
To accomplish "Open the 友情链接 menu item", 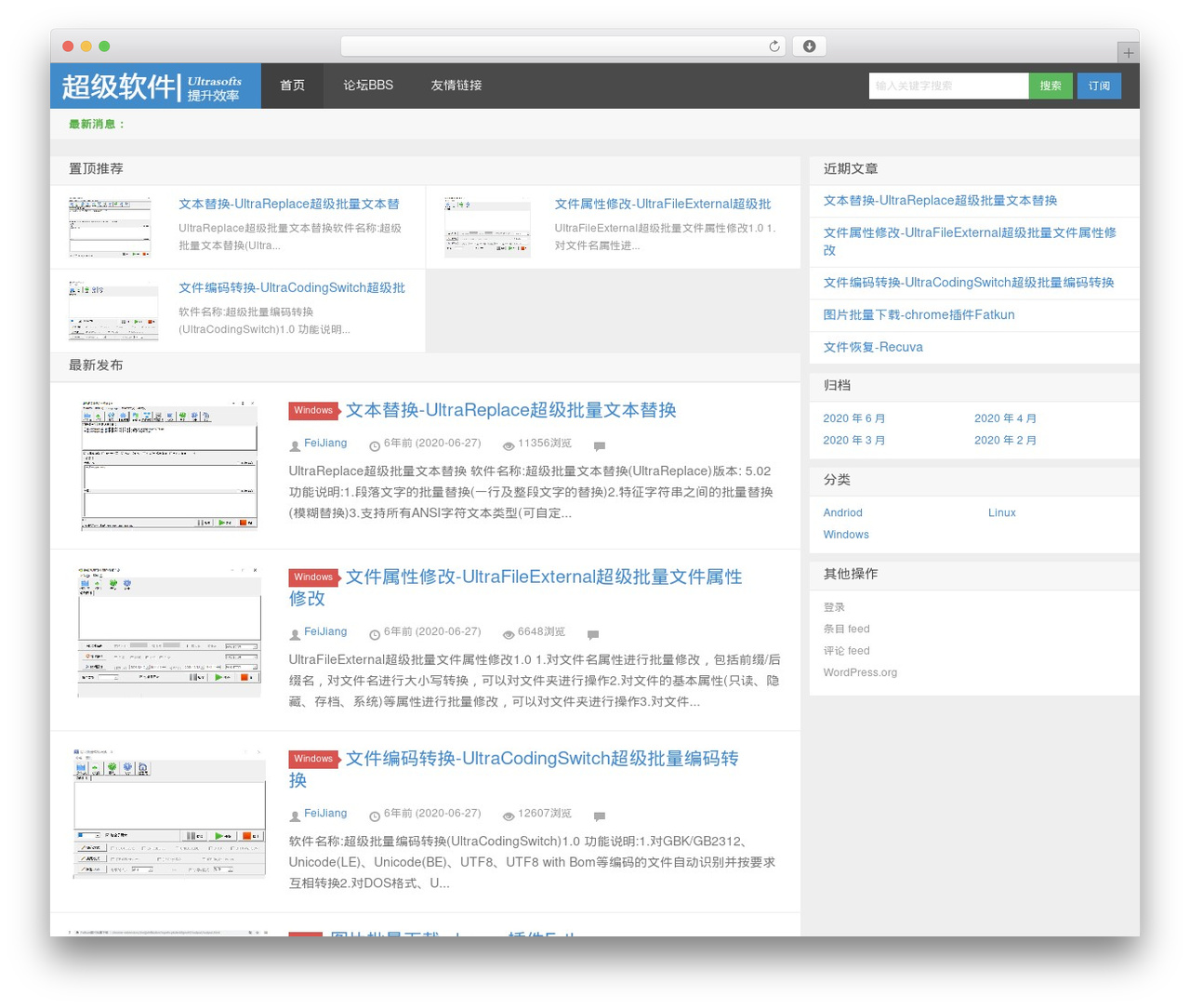I will pos(456,86).
